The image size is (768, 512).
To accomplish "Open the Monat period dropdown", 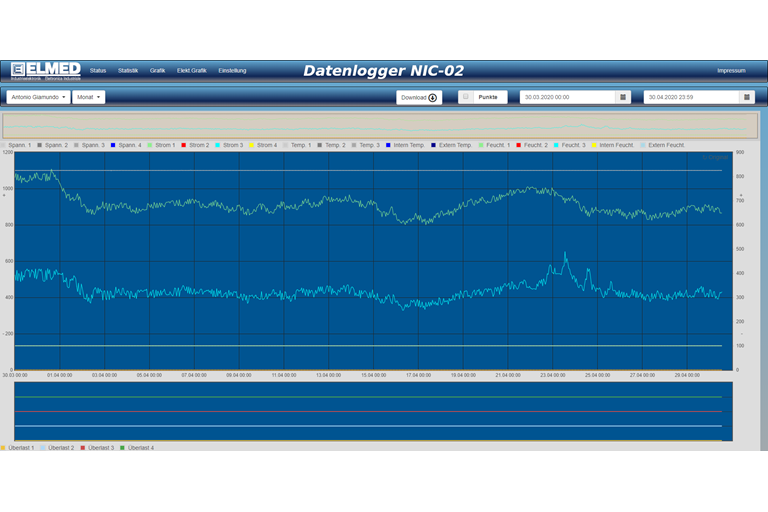I will point(88,97).
